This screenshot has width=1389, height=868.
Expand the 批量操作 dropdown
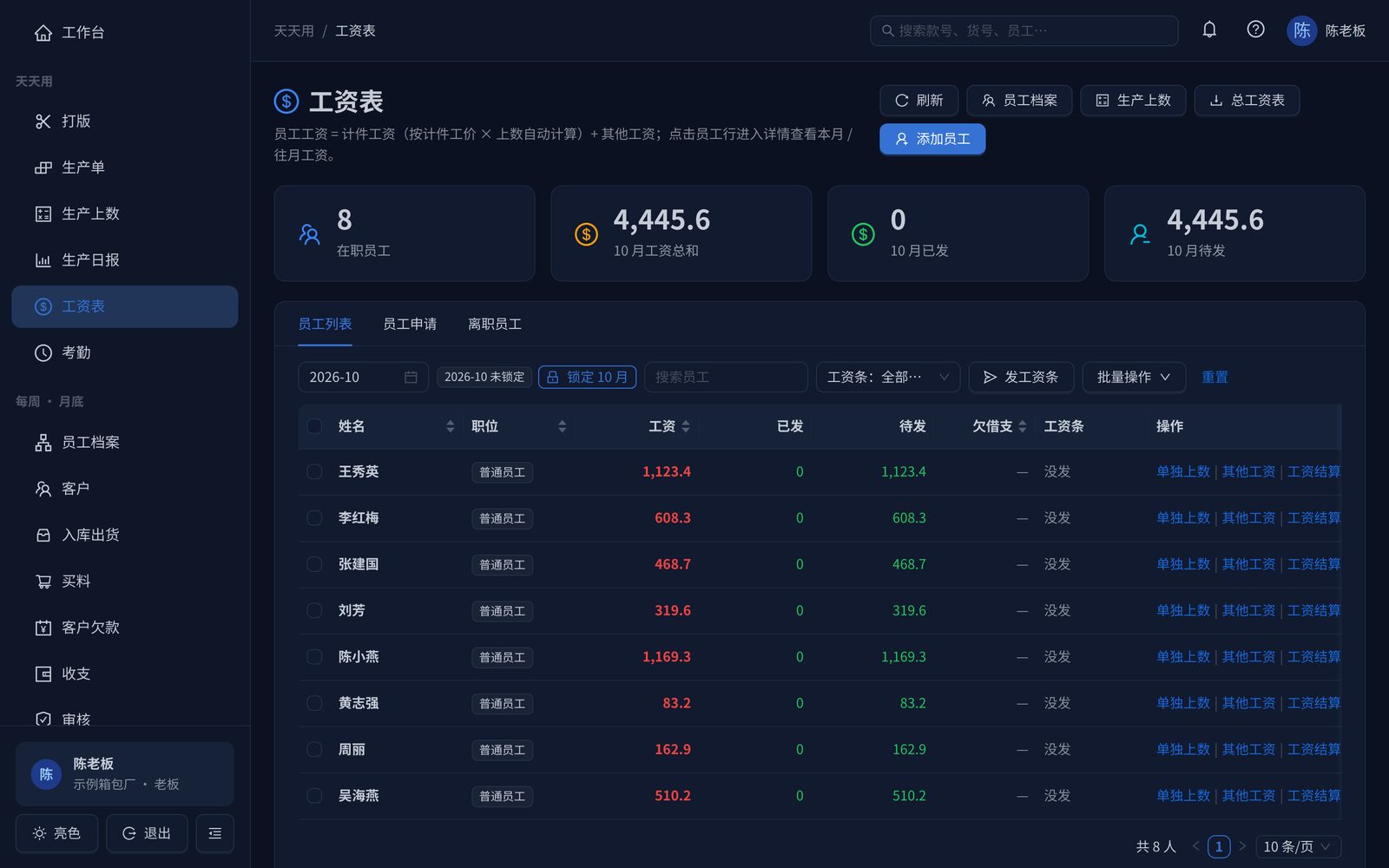pyautogui.click(x=1134, y=377)
